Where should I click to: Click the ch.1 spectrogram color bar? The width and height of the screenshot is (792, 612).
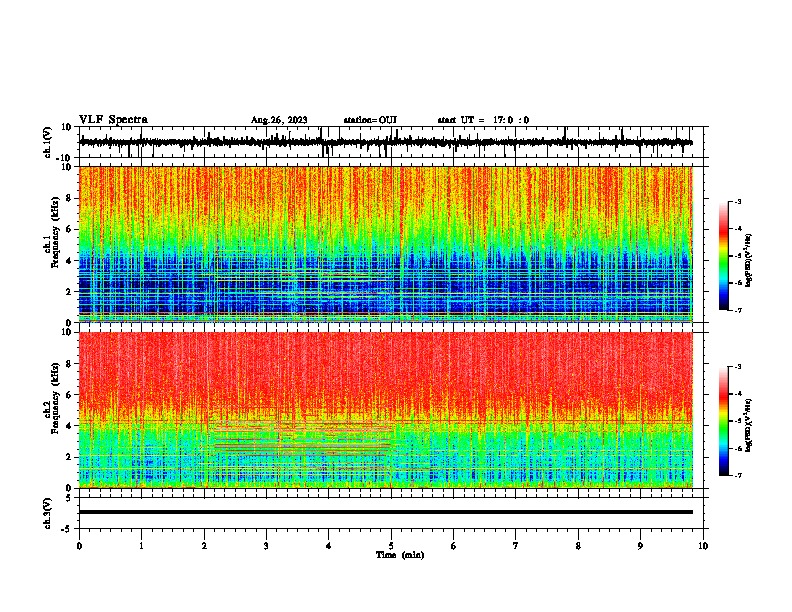coord(723,256)
